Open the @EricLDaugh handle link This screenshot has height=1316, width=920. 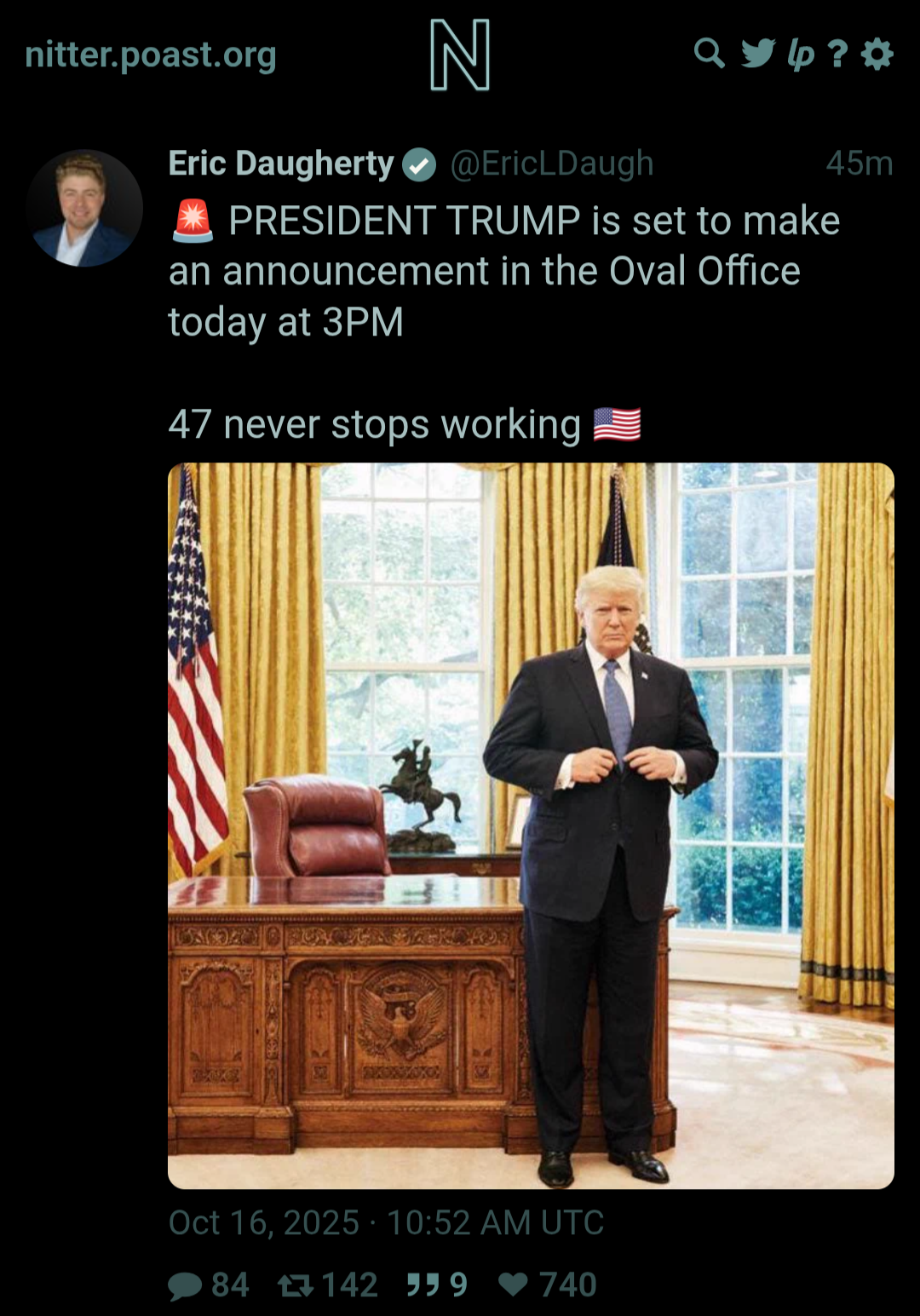click(x=552, y=164)
